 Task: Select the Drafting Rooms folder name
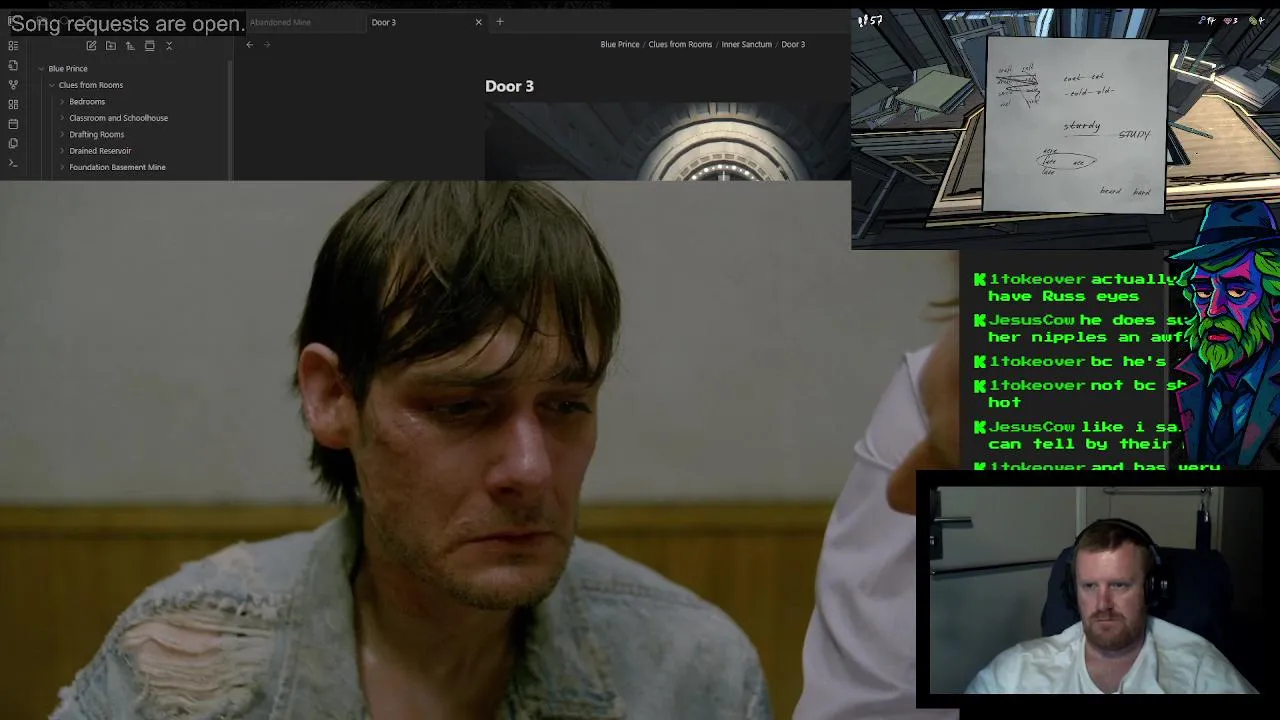(97, 134)
